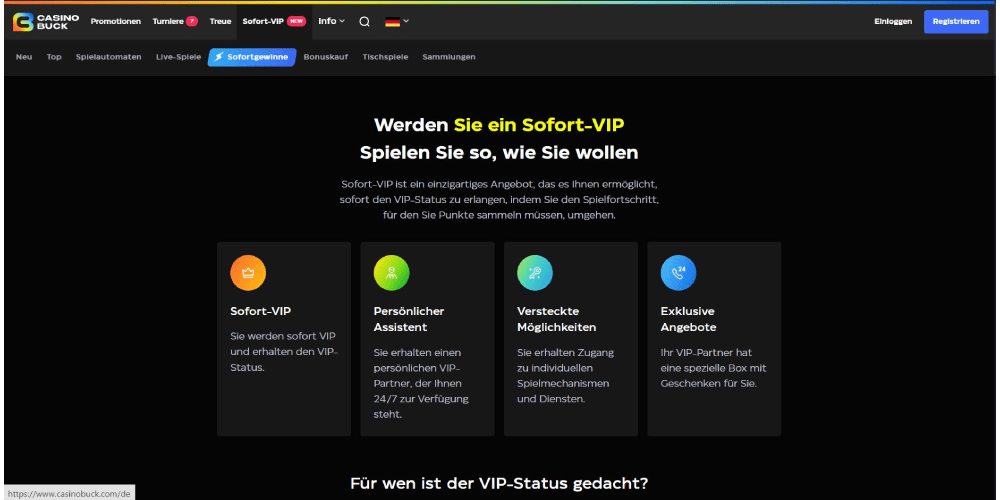Select the Tischspiele category tab

[x=385, y=57]
